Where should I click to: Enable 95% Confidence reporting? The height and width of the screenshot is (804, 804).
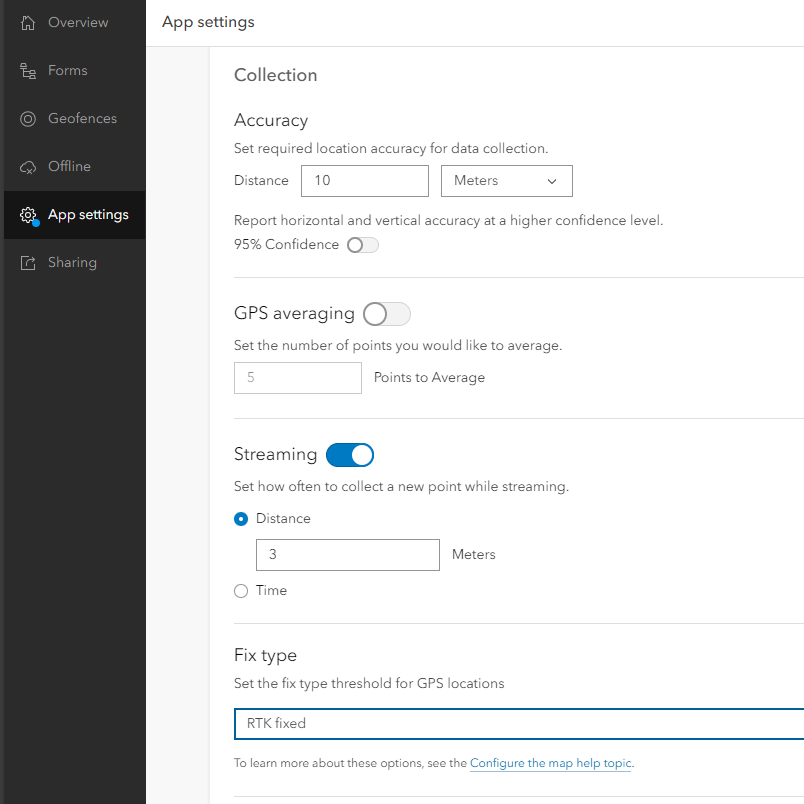point(362,244)
